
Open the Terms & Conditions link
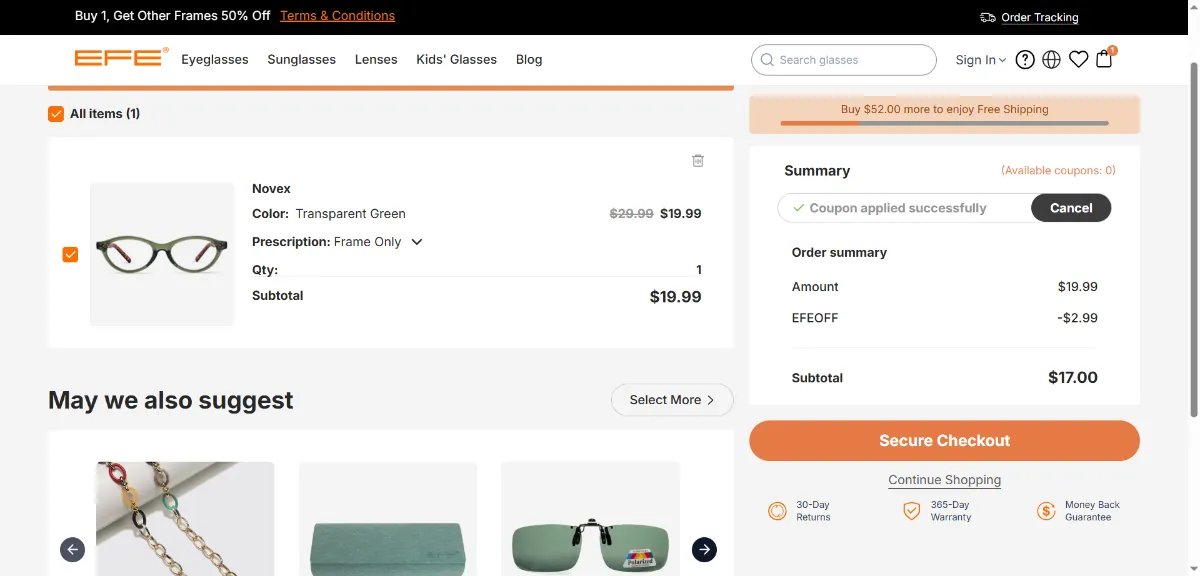coord(337,16)
